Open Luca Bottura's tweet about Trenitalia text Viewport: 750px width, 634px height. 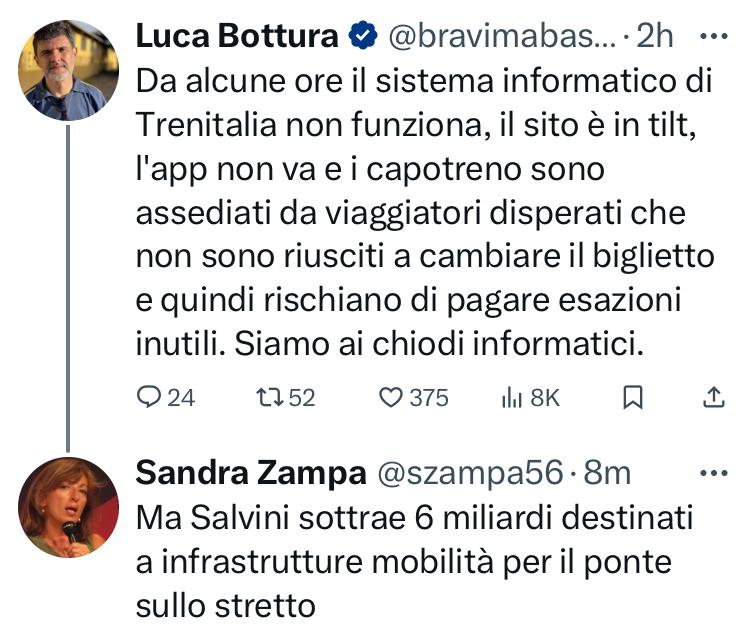click(425, 212)
